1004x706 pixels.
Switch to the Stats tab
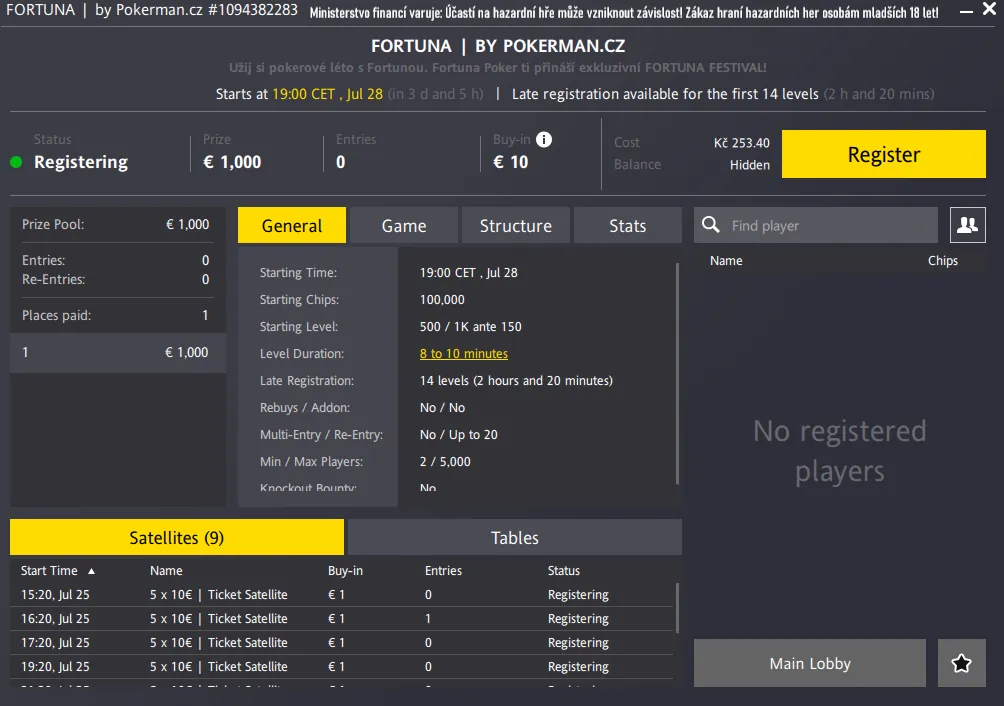point(628,225)
